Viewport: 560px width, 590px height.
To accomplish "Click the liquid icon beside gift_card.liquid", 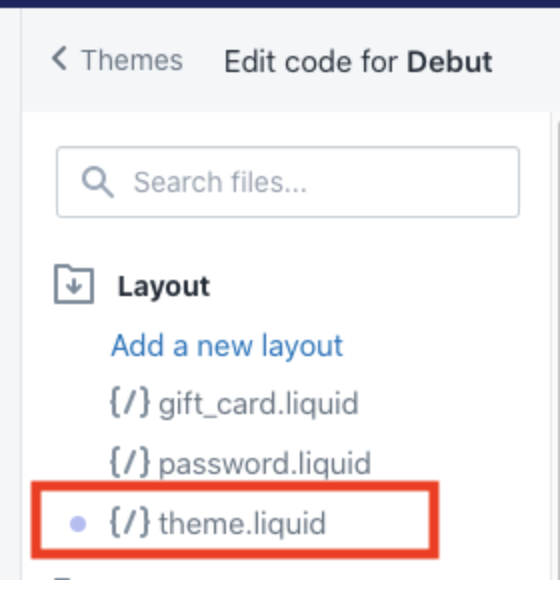I will coord(130,402).
